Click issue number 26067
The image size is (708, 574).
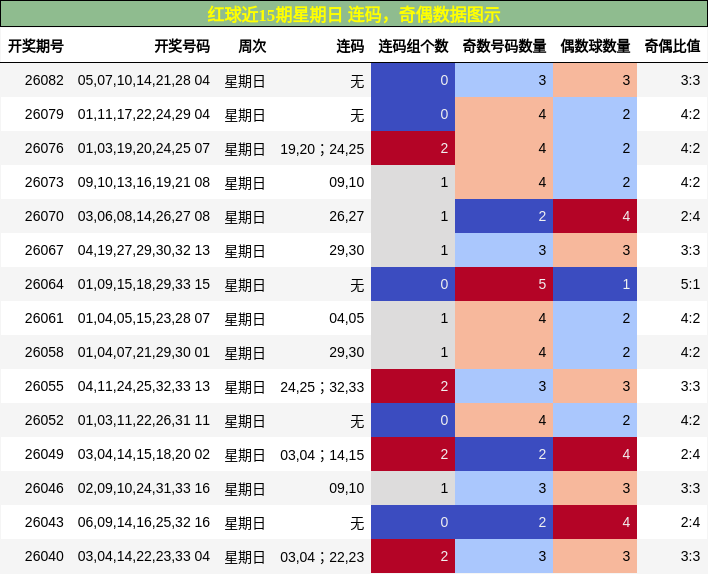pyautogui.click(x=44, y=250)
